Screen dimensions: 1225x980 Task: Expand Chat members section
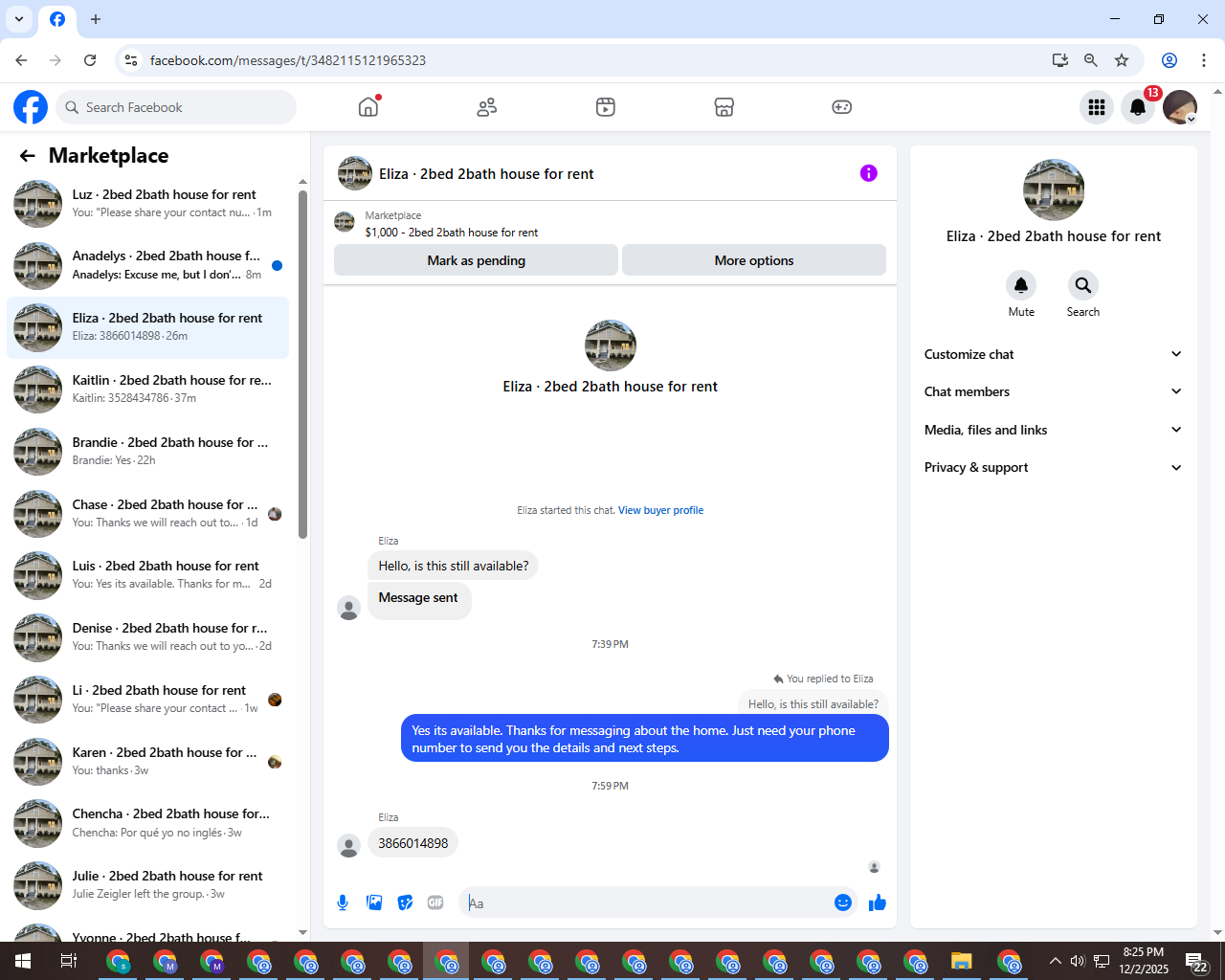(x=1054, y=391)
